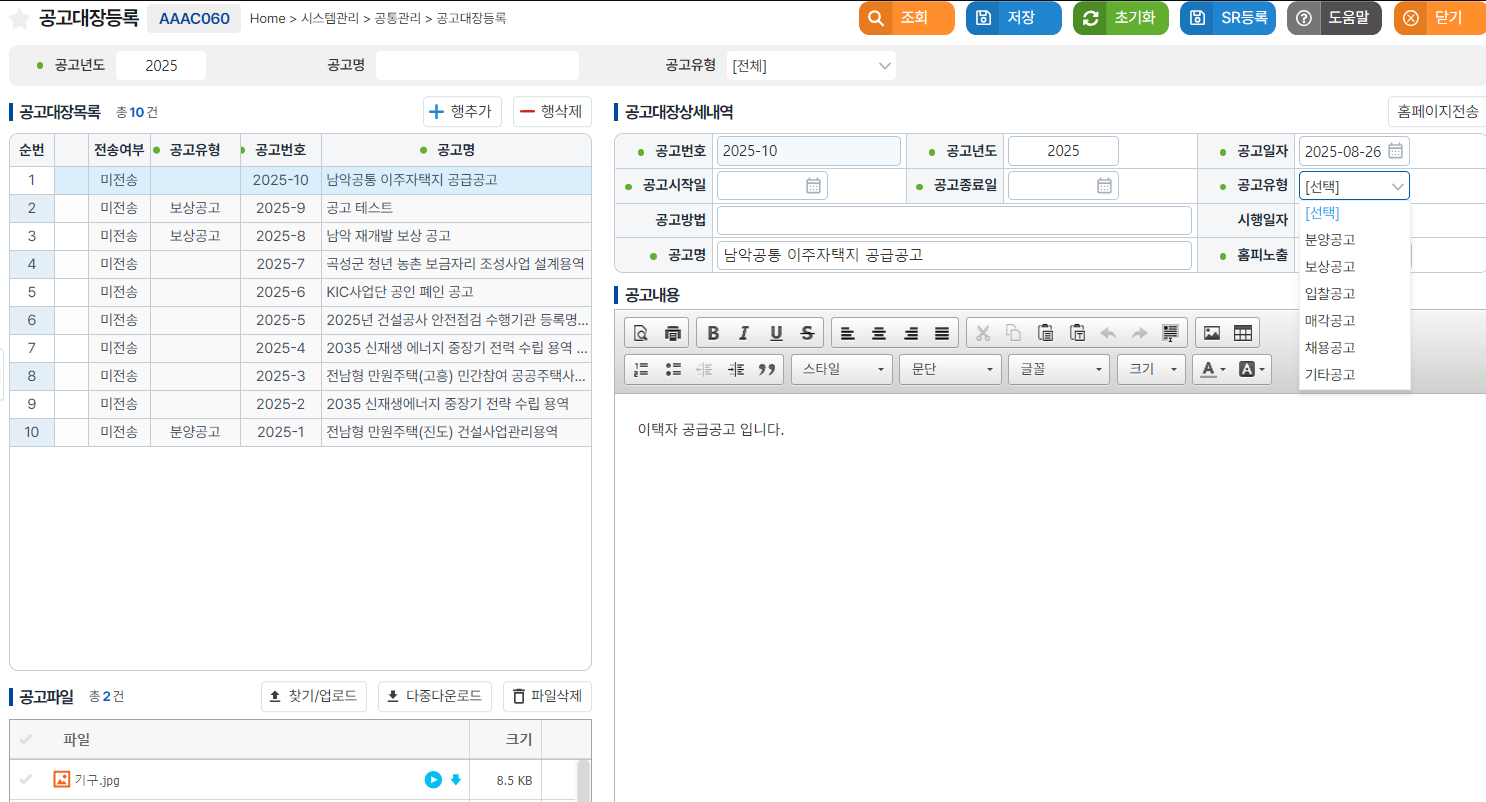1486x802 pixels.
Task: Open the text color picker
Action: point(1213,369)
